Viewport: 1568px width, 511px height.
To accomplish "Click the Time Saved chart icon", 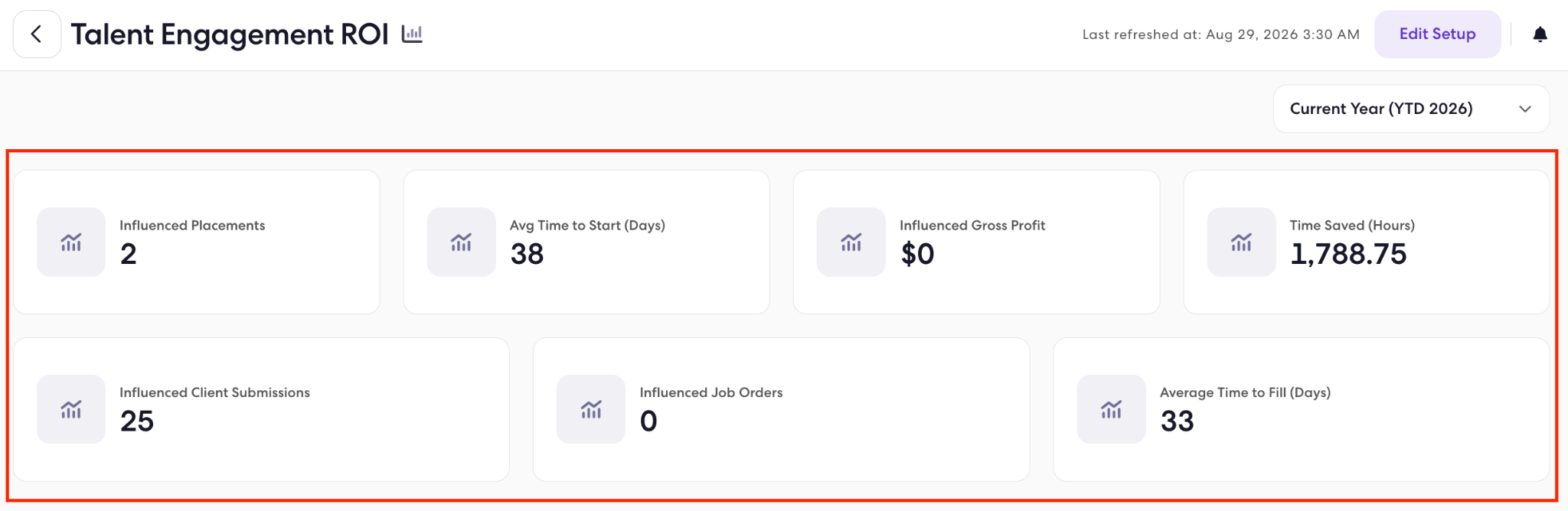I will pyautogui.click(x=1241, y=242).
